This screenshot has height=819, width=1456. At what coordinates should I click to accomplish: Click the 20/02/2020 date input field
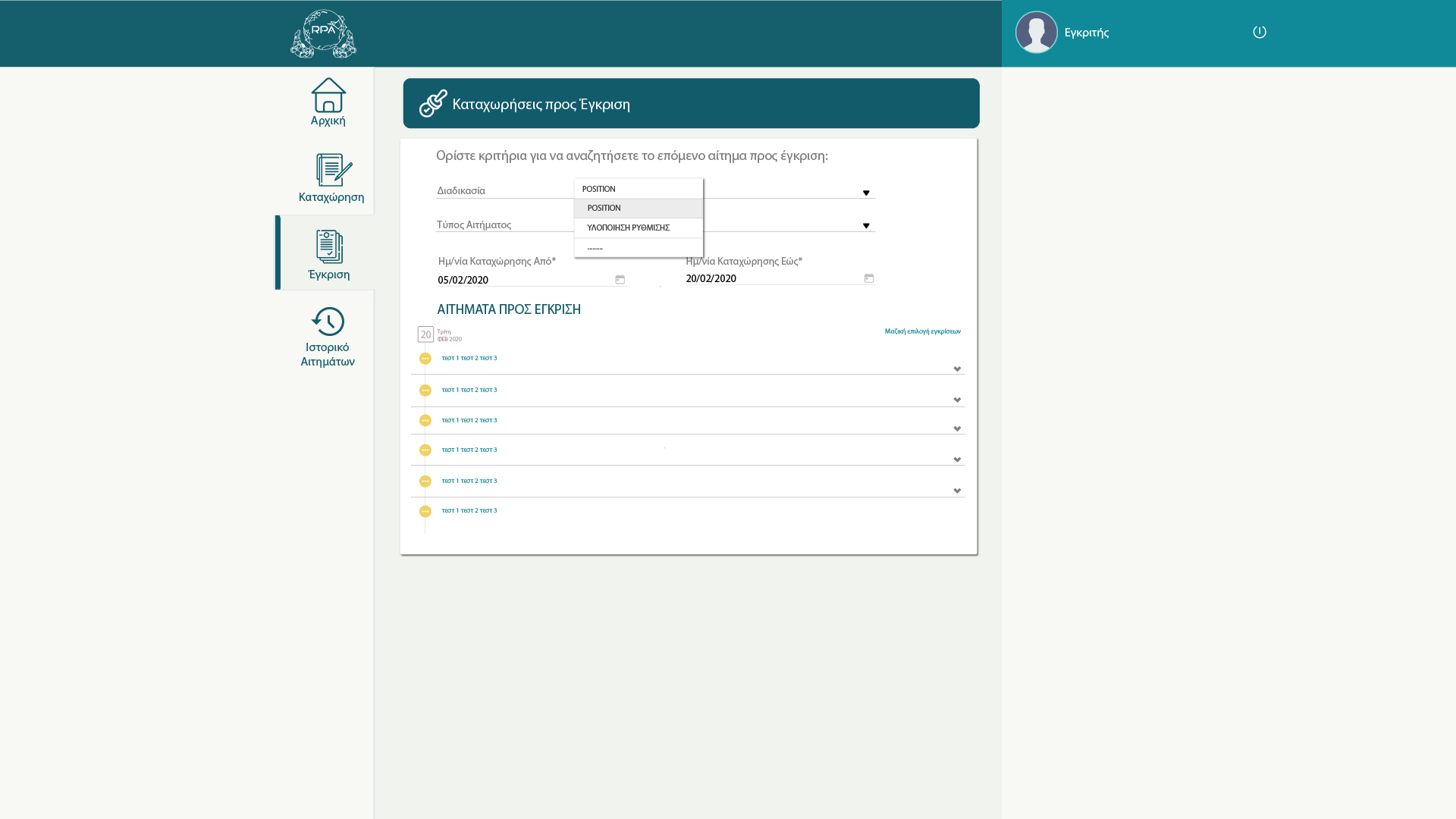(770, 279)
